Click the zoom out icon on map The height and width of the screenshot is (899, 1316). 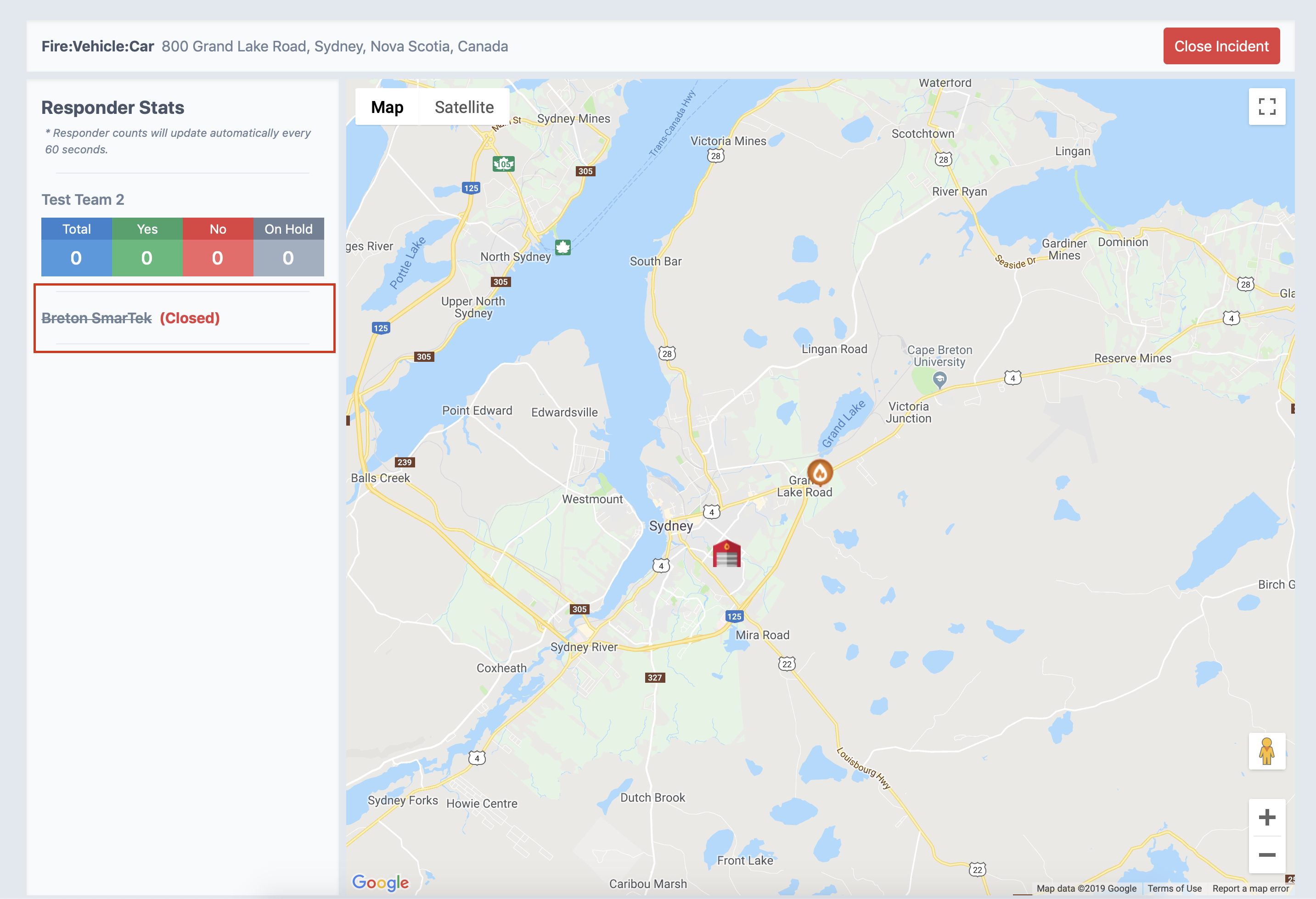[x=1266, y=856]
